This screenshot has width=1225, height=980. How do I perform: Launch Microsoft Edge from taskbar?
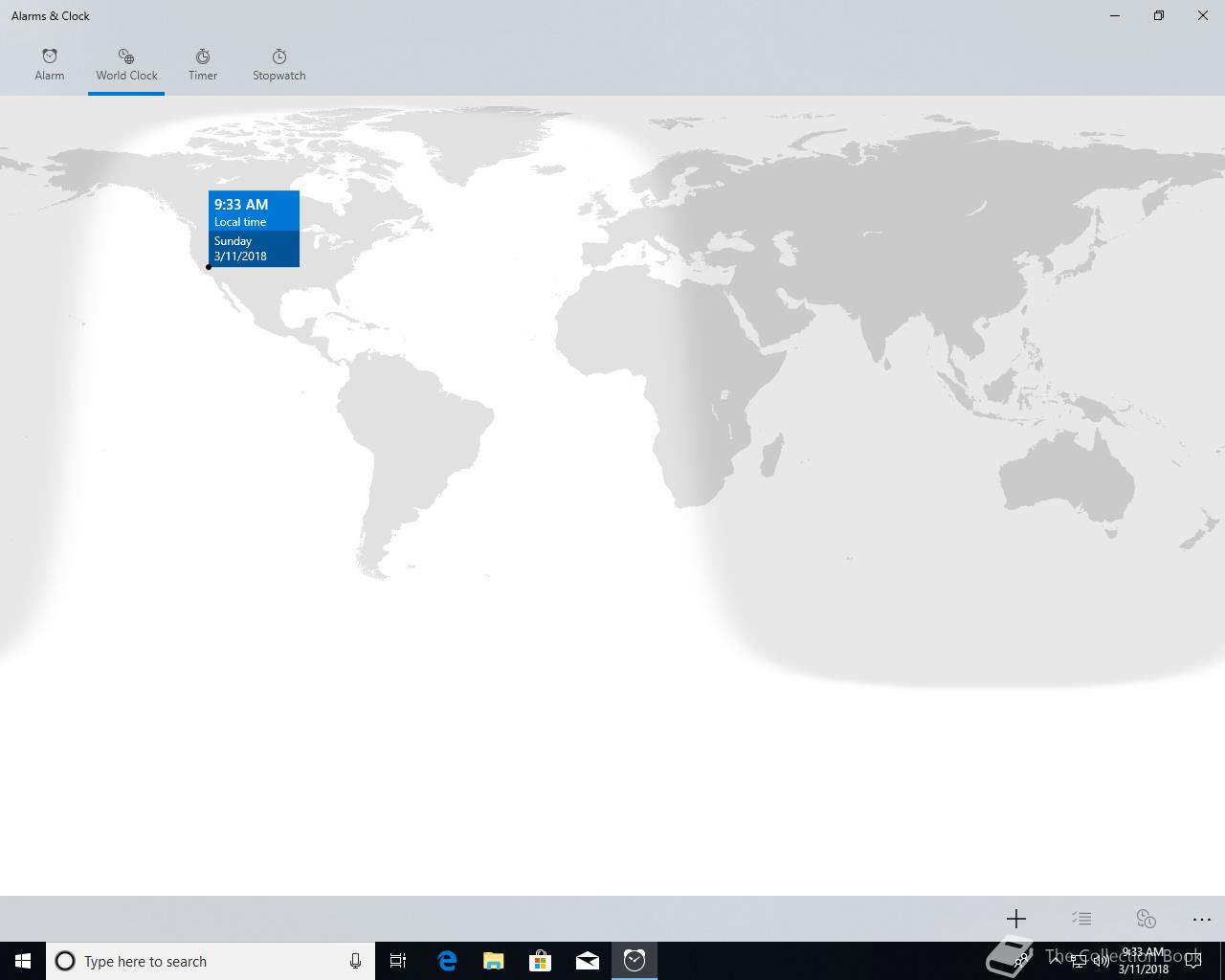click(x=447, y=961)
